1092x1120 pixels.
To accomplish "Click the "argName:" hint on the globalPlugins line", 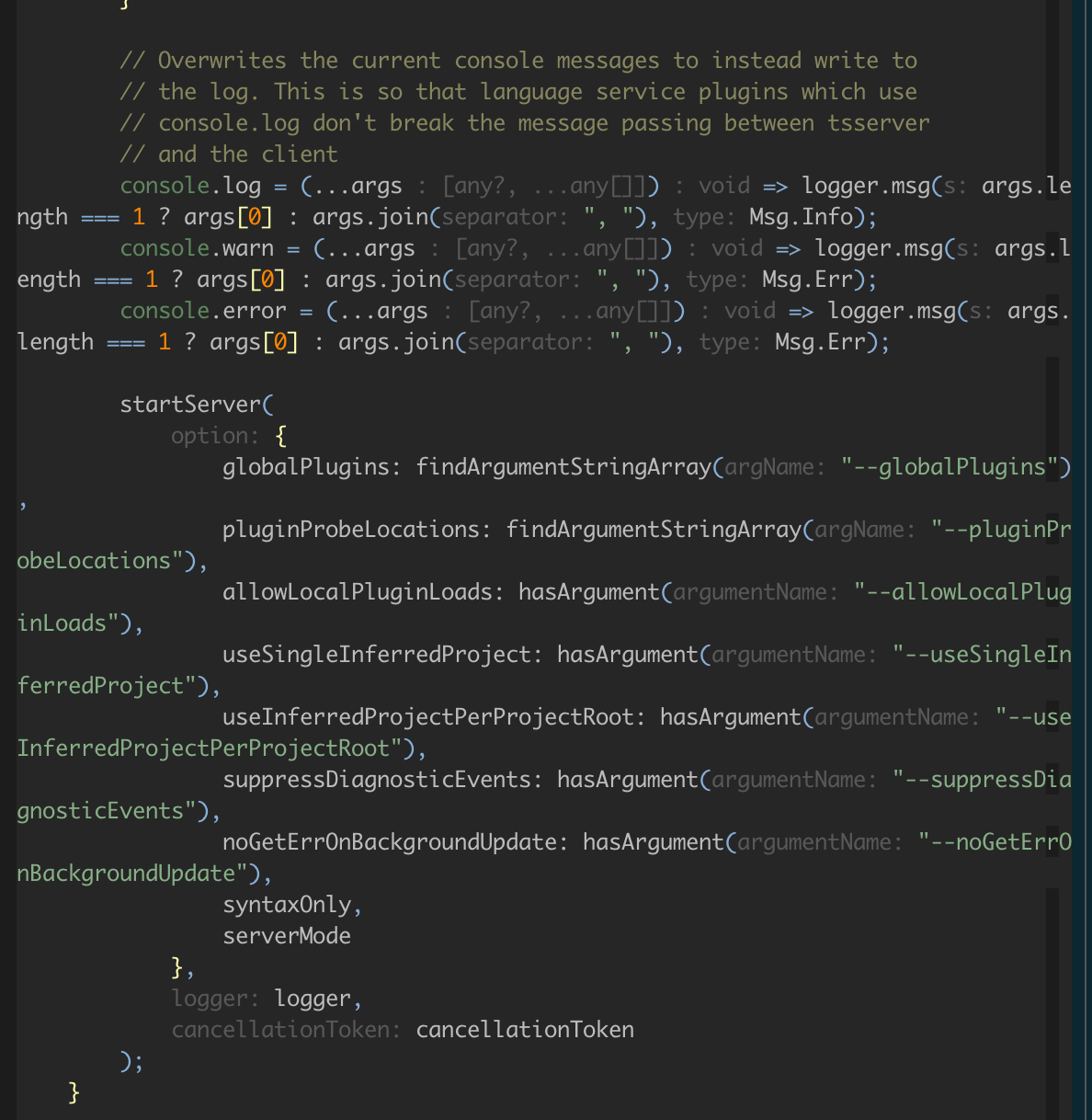I will (775, 467).
